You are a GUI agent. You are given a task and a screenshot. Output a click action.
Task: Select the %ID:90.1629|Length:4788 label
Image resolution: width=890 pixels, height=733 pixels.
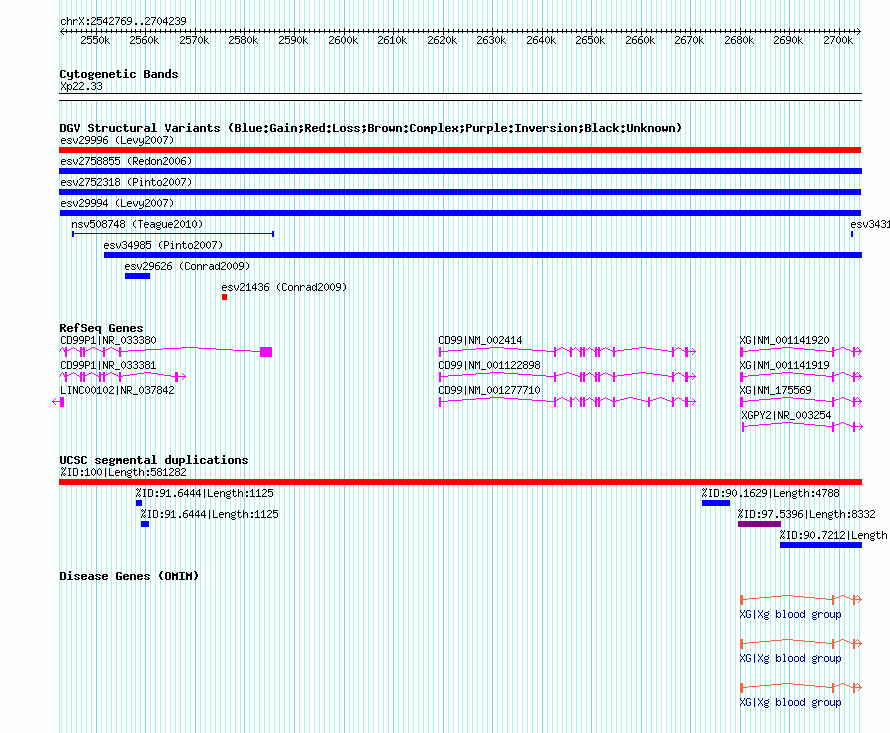pos(770,493)
